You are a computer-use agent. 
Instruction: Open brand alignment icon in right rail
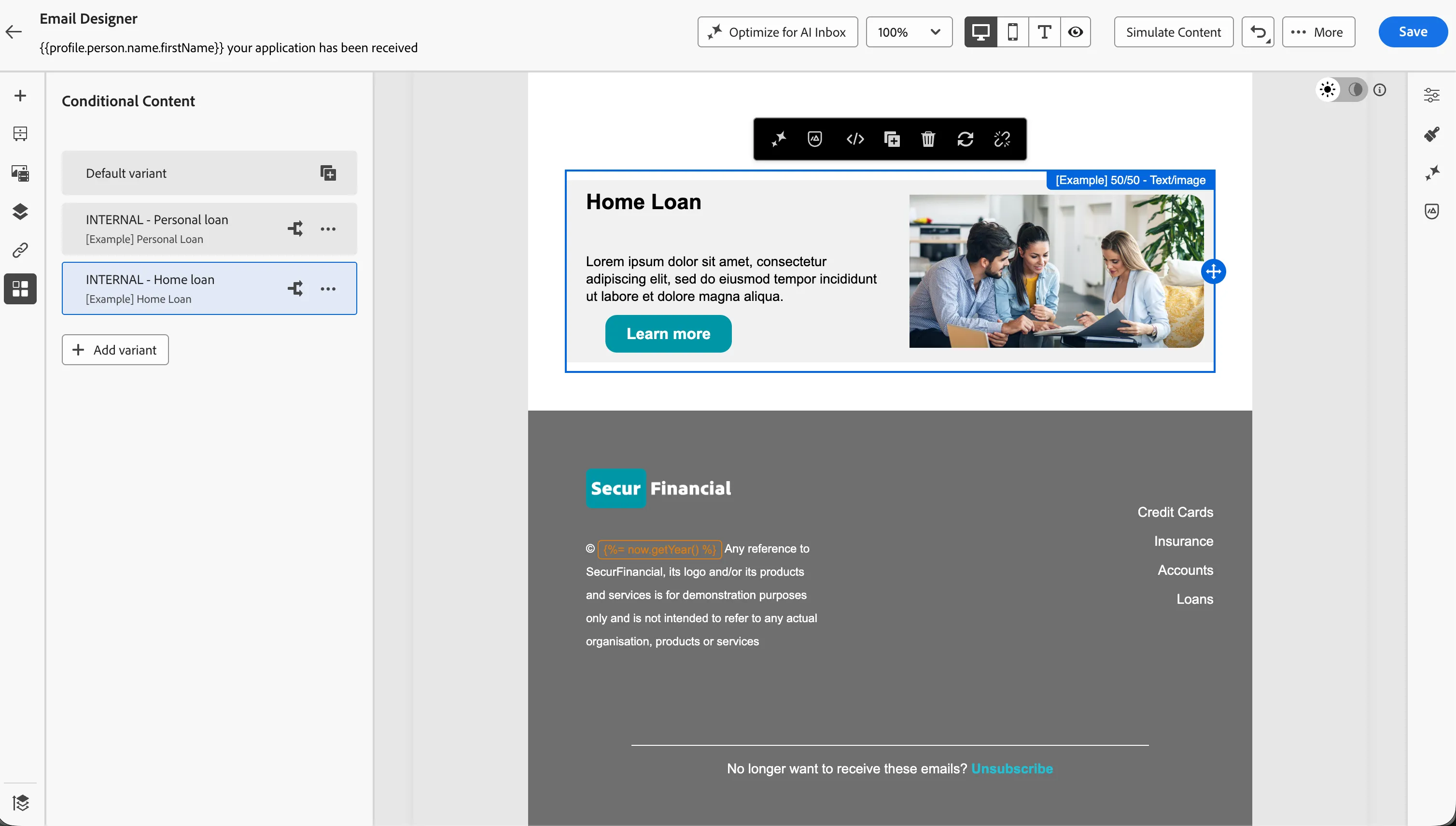1431,211
